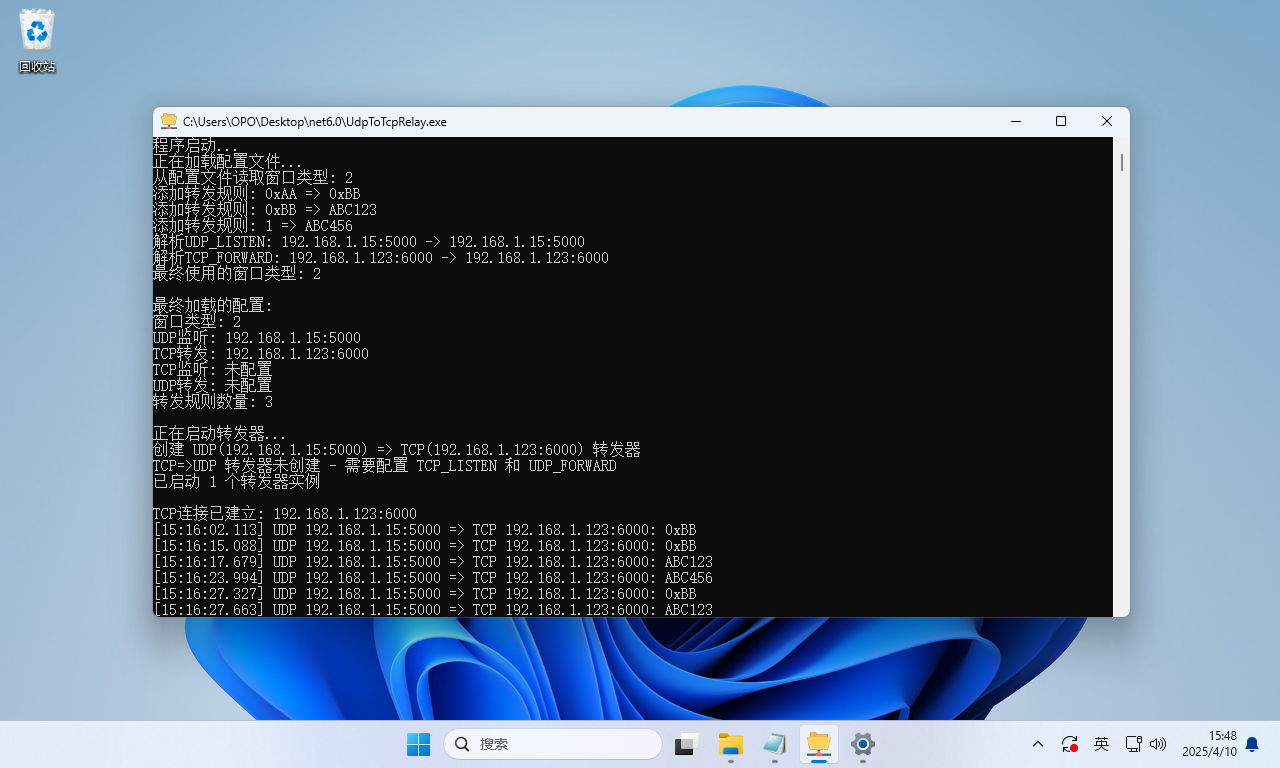The width and height of the screenshot is (1280, 768).
Task: Click the log entry timestamped 15:16:27.663
Action: (x=433, y=609)
